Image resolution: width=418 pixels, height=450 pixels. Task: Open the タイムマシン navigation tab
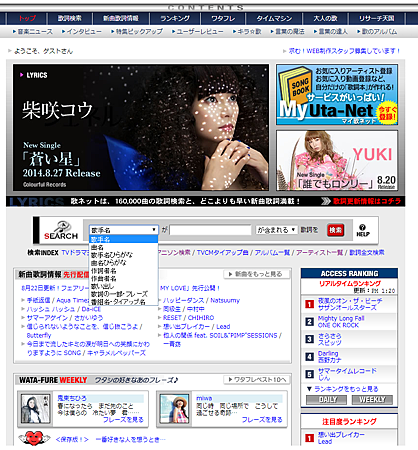point(274,18)
